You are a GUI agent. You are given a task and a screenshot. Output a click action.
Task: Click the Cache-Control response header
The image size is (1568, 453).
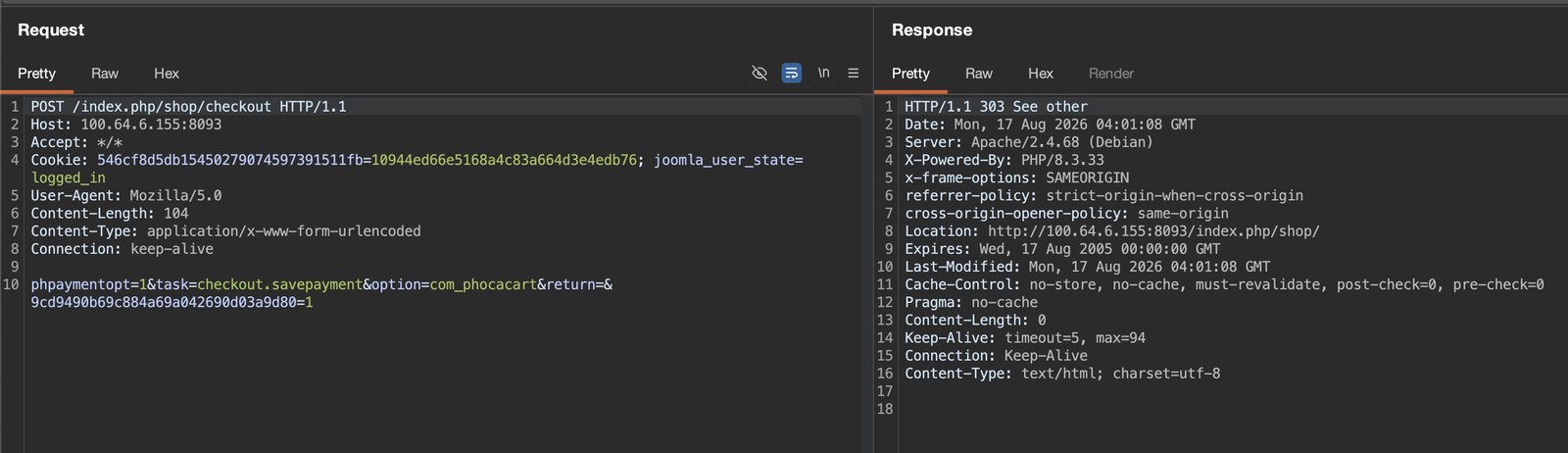[1224, 284]
